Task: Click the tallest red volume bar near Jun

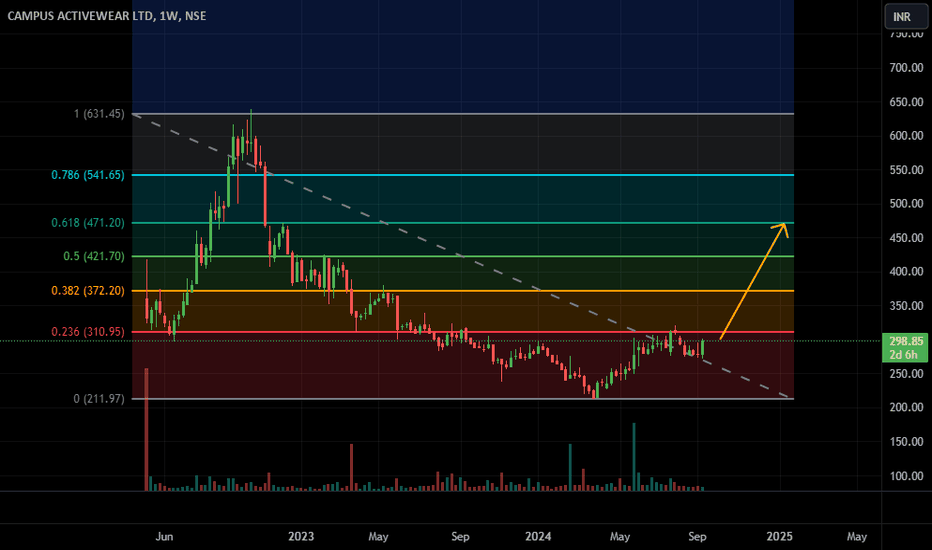Action: (146, 429)
